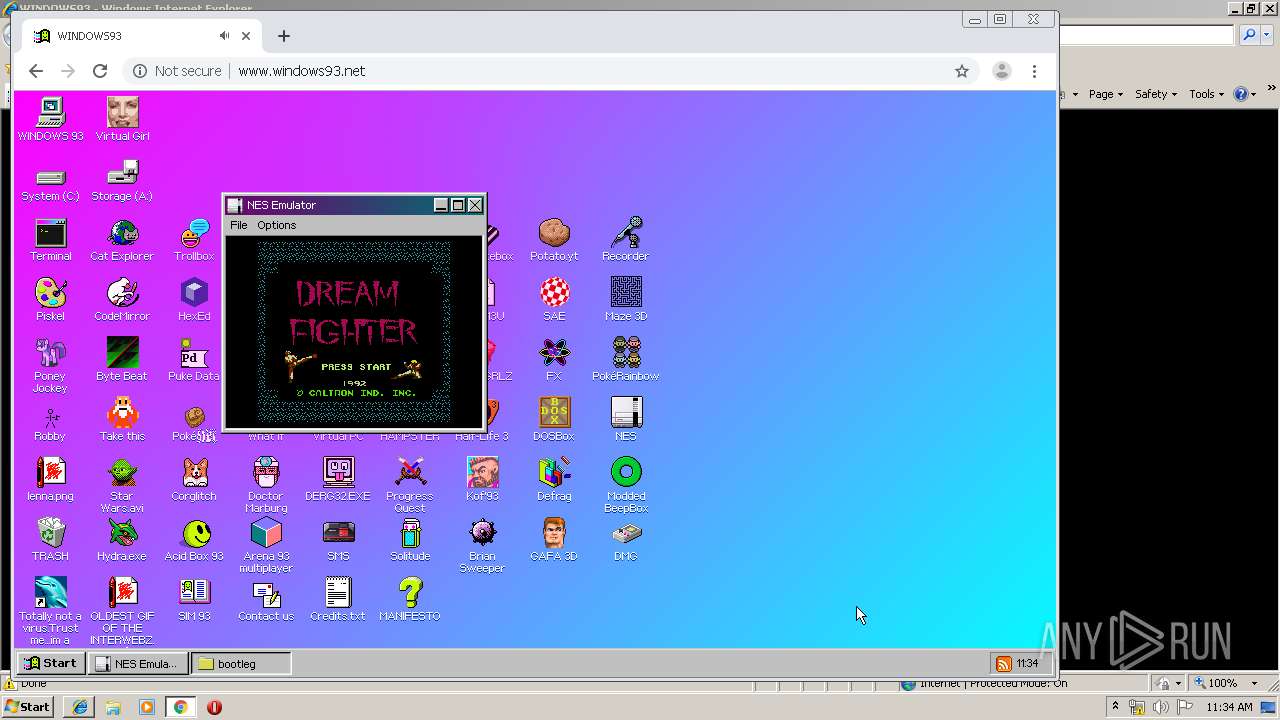
Task: Click the Windows 7 Start button
Action: click(27, 707)
